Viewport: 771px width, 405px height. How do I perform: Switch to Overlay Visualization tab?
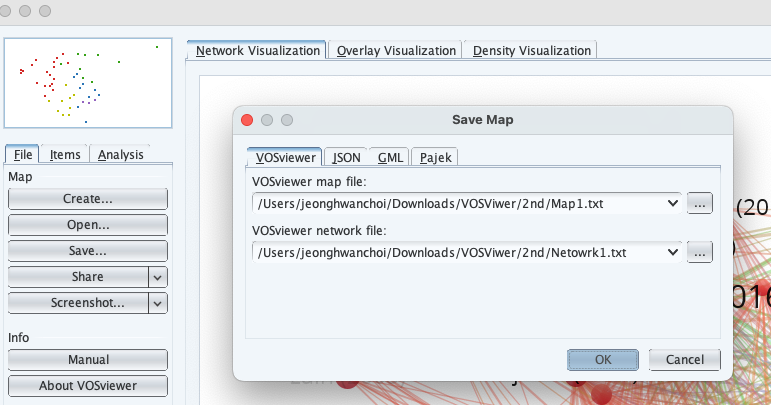click(x=396, y=50)
